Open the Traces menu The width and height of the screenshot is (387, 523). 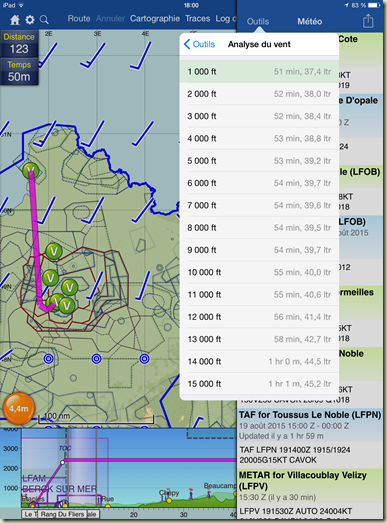[198, 18]
